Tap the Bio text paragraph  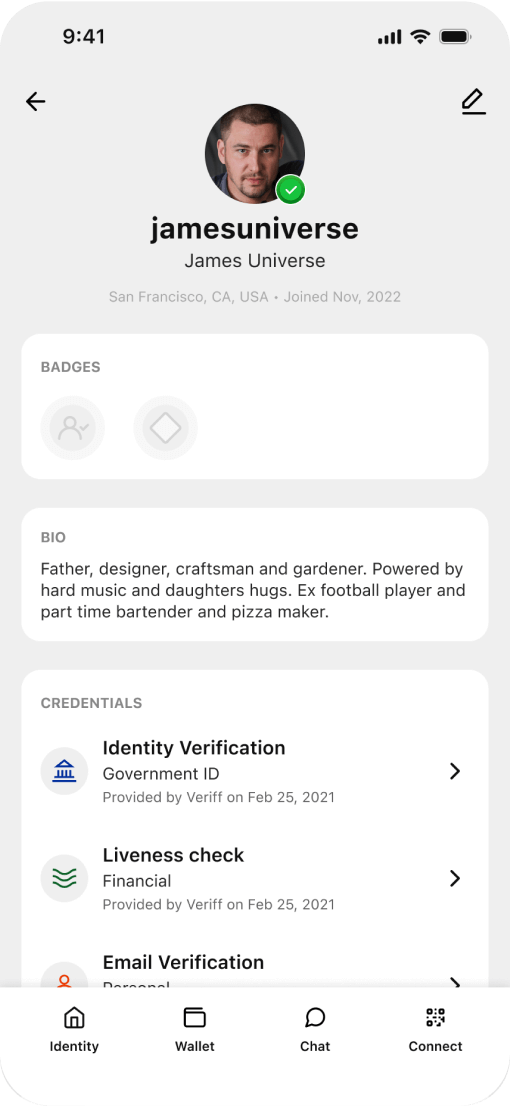[x=253, y=590]
